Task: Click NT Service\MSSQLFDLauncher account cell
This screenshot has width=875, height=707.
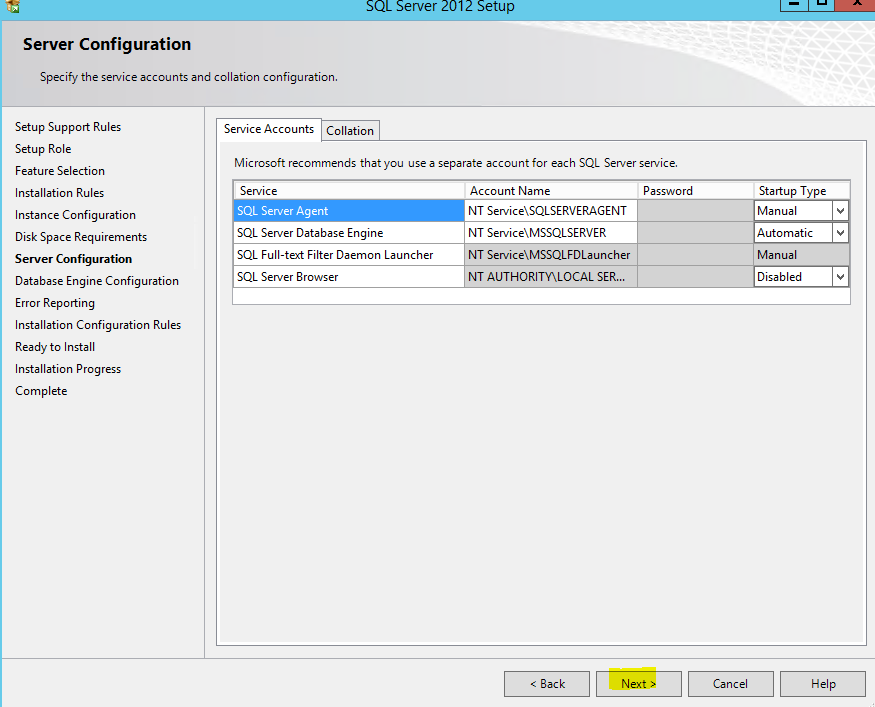Action: (x=551, y=255)
